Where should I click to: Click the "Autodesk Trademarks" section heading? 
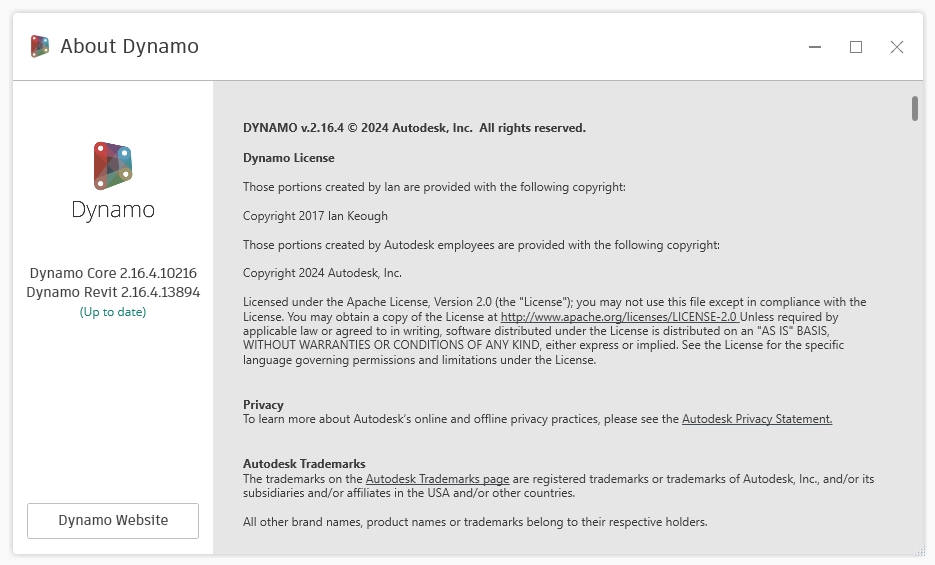point(304,464)
